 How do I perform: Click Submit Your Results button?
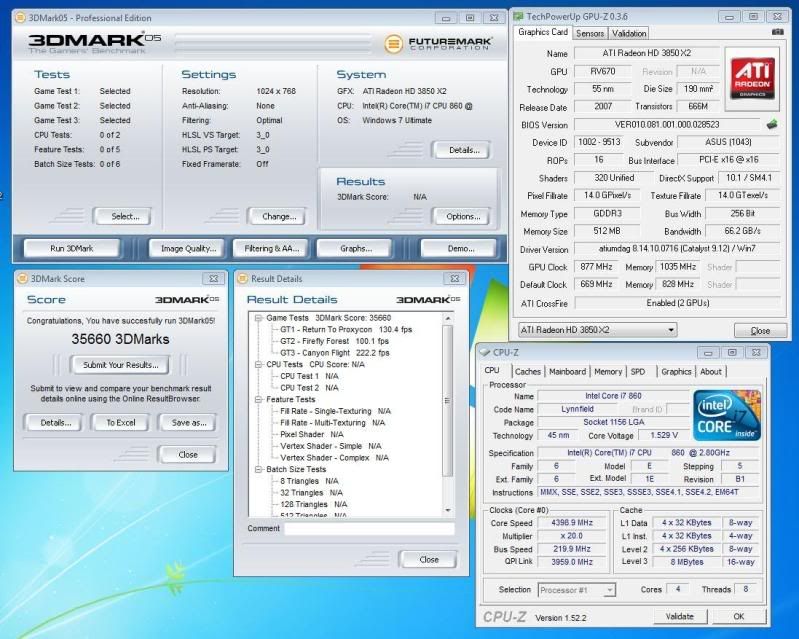[121, 365]
